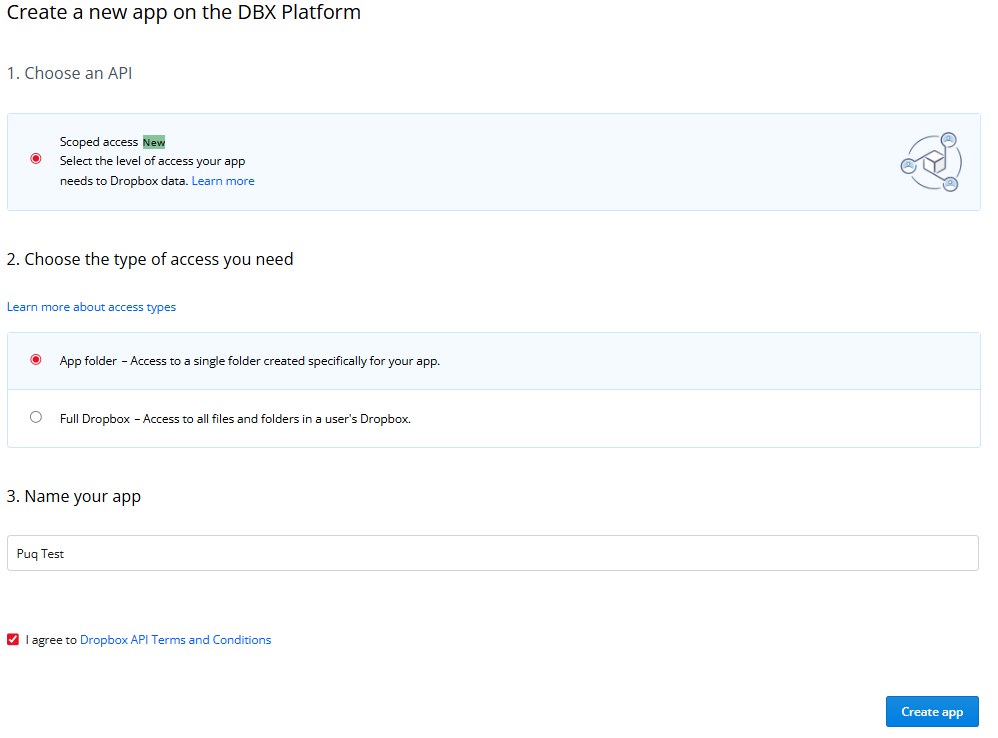Click the DBX Platform cube network icon
998x738 pixels.
[930, 161]
